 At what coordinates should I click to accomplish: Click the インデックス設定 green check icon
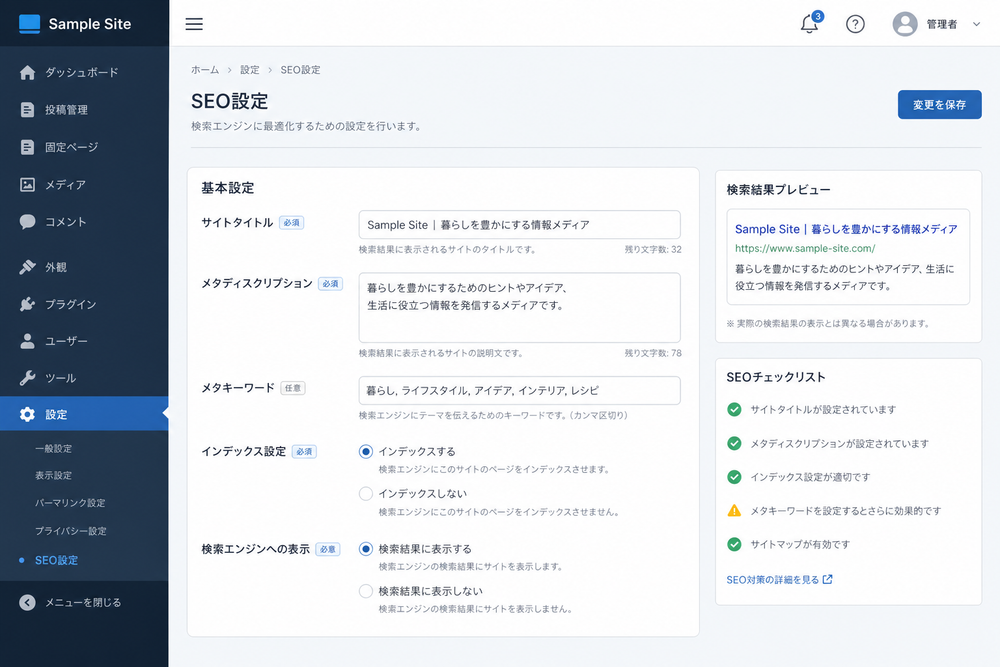tap(734, 477)
